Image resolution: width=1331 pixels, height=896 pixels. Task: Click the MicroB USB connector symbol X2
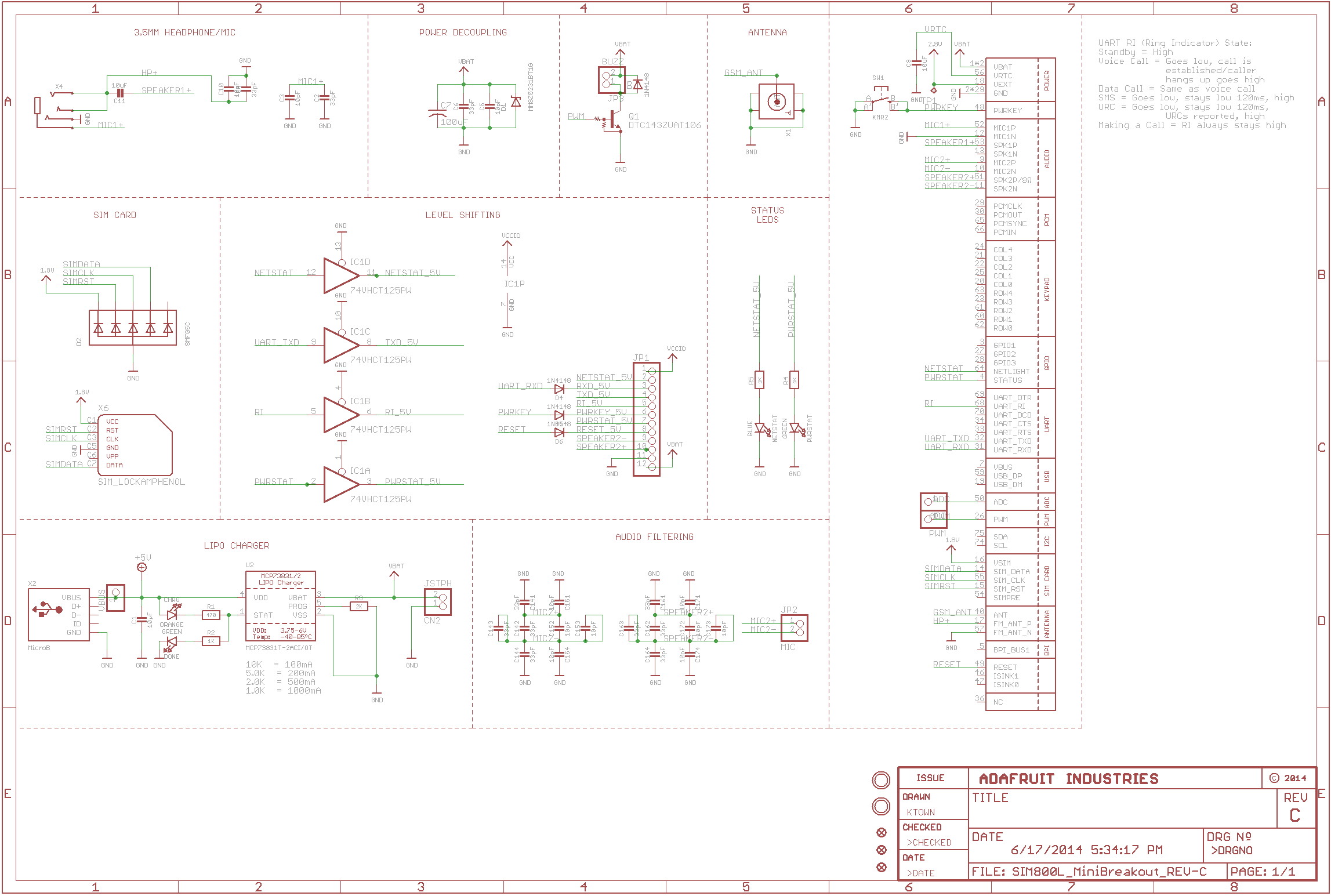(59, 614)
